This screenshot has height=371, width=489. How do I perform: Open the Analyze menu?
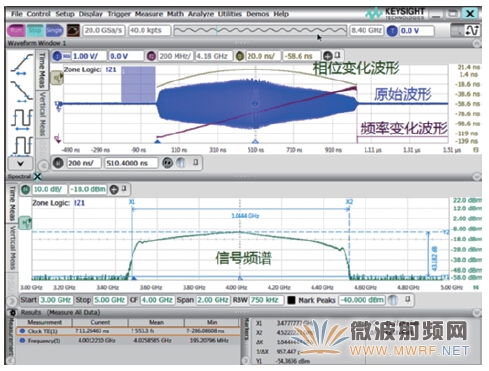tap(201, 14)
